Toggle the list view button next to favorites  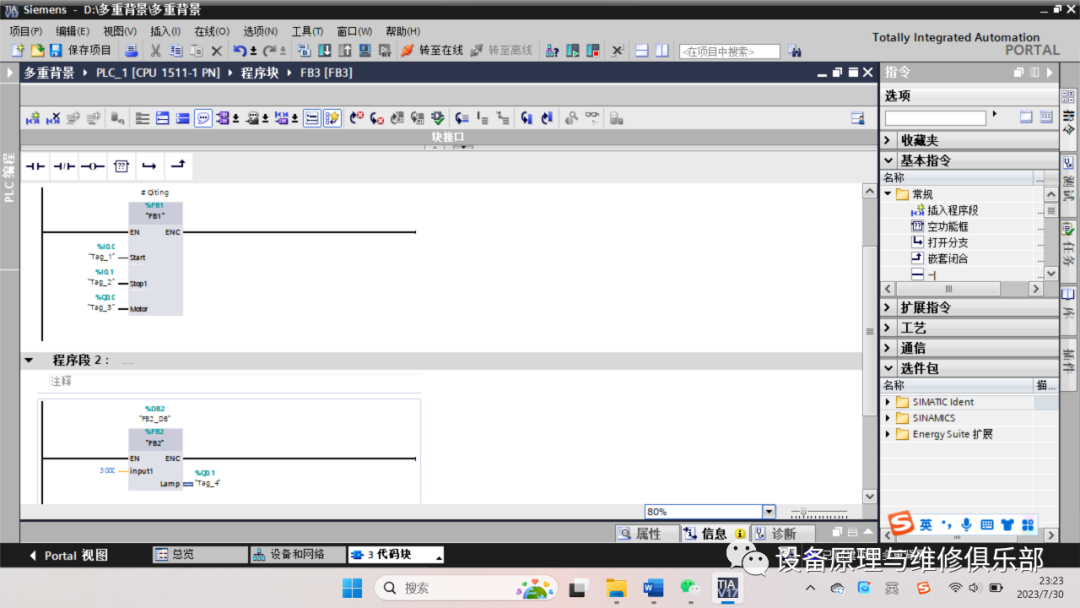[312, 118]
